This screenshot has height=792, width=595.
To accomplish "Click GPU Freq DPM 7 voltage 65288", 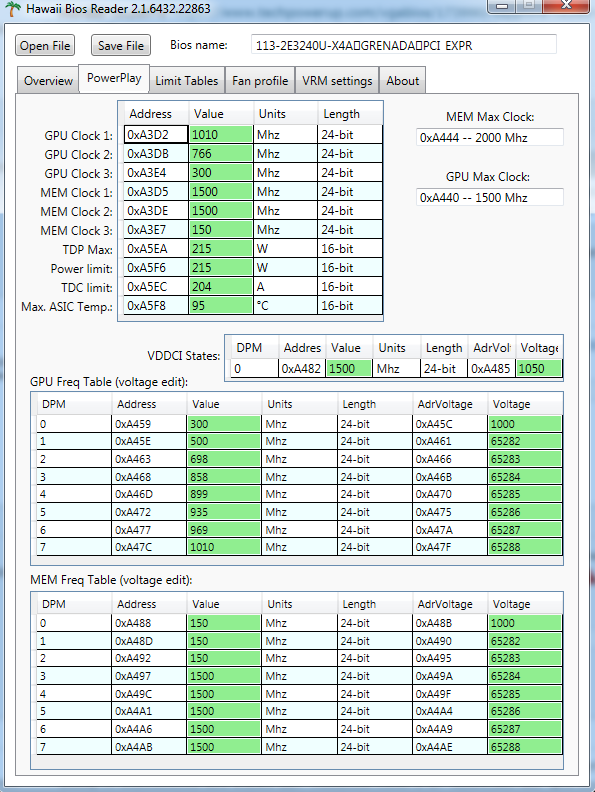I will coord(525,547).
